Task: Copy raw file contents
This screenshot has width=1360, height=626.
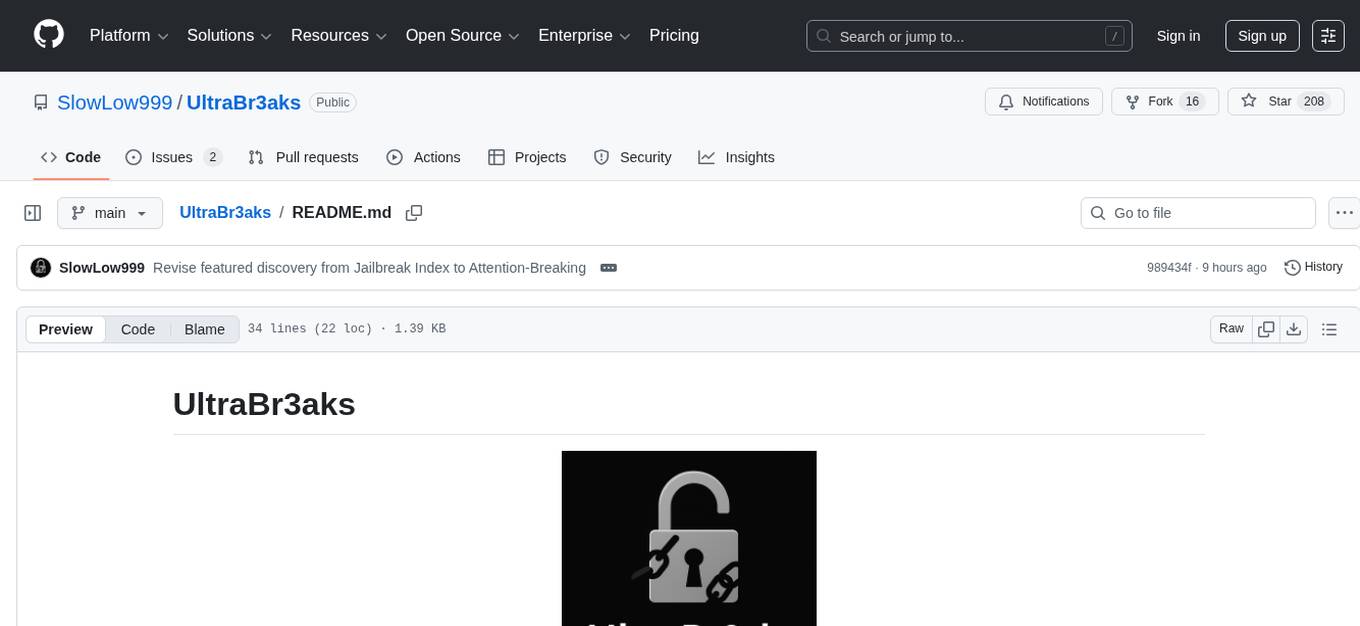Action: click(1266, 329)
